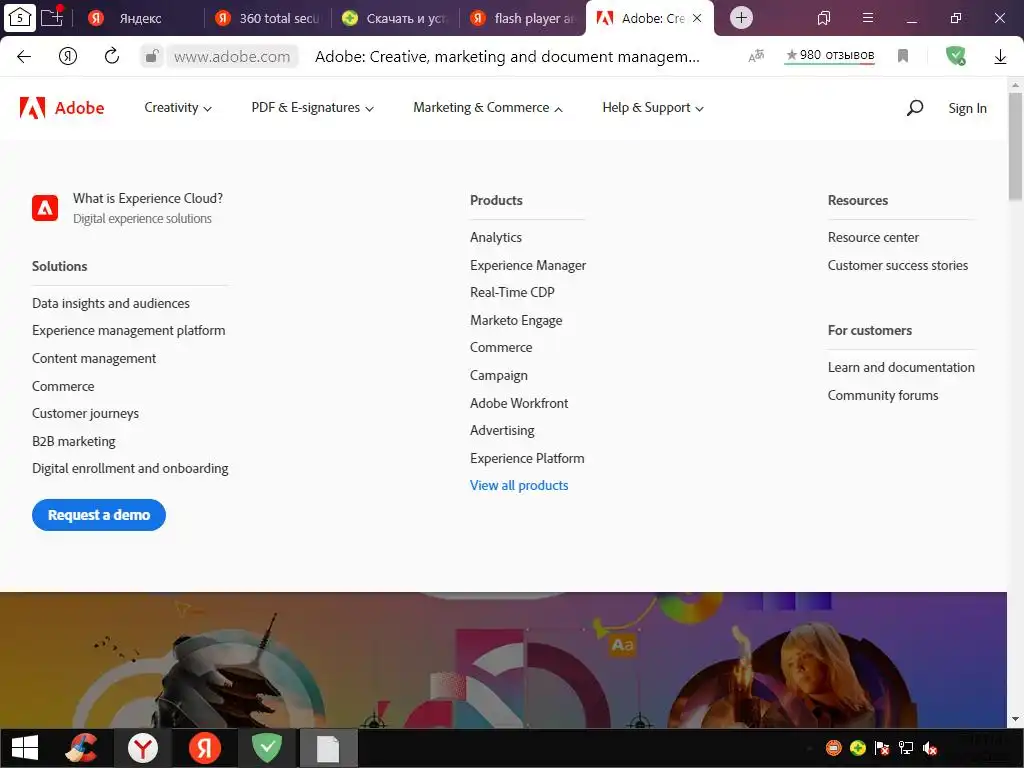Click the page translate icon
Screen dimensions: 1024x768
[x=756, y=56]
